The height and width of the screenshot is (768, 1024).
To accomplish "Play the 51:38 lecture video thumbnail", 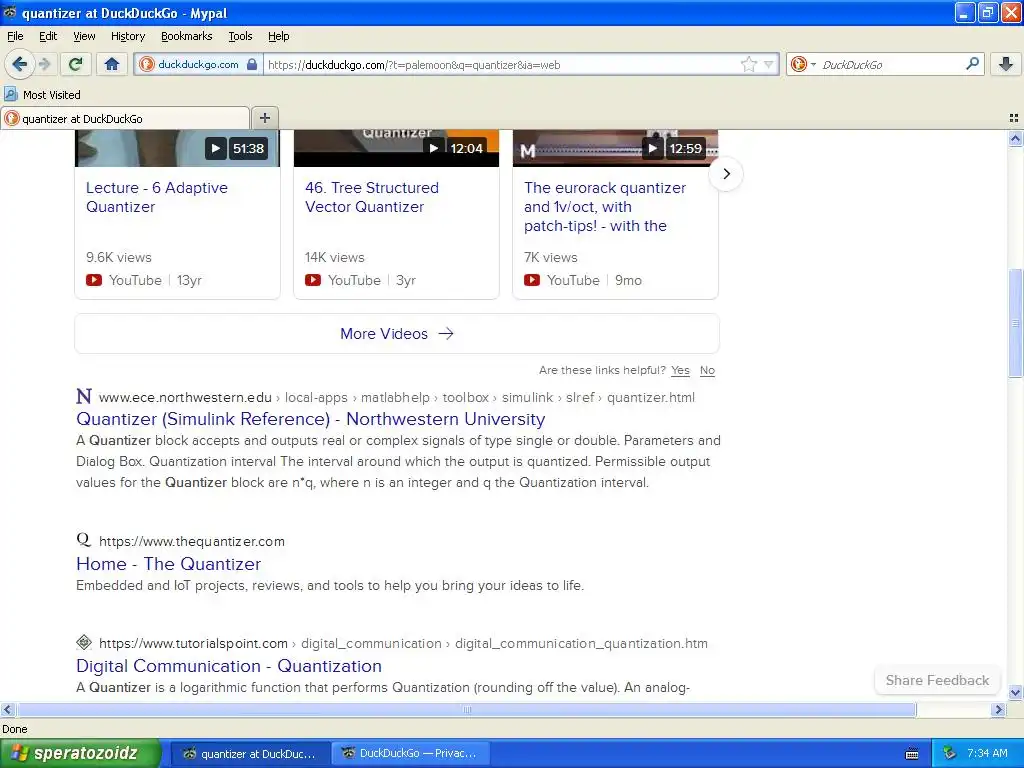I will tap(178, 148).
